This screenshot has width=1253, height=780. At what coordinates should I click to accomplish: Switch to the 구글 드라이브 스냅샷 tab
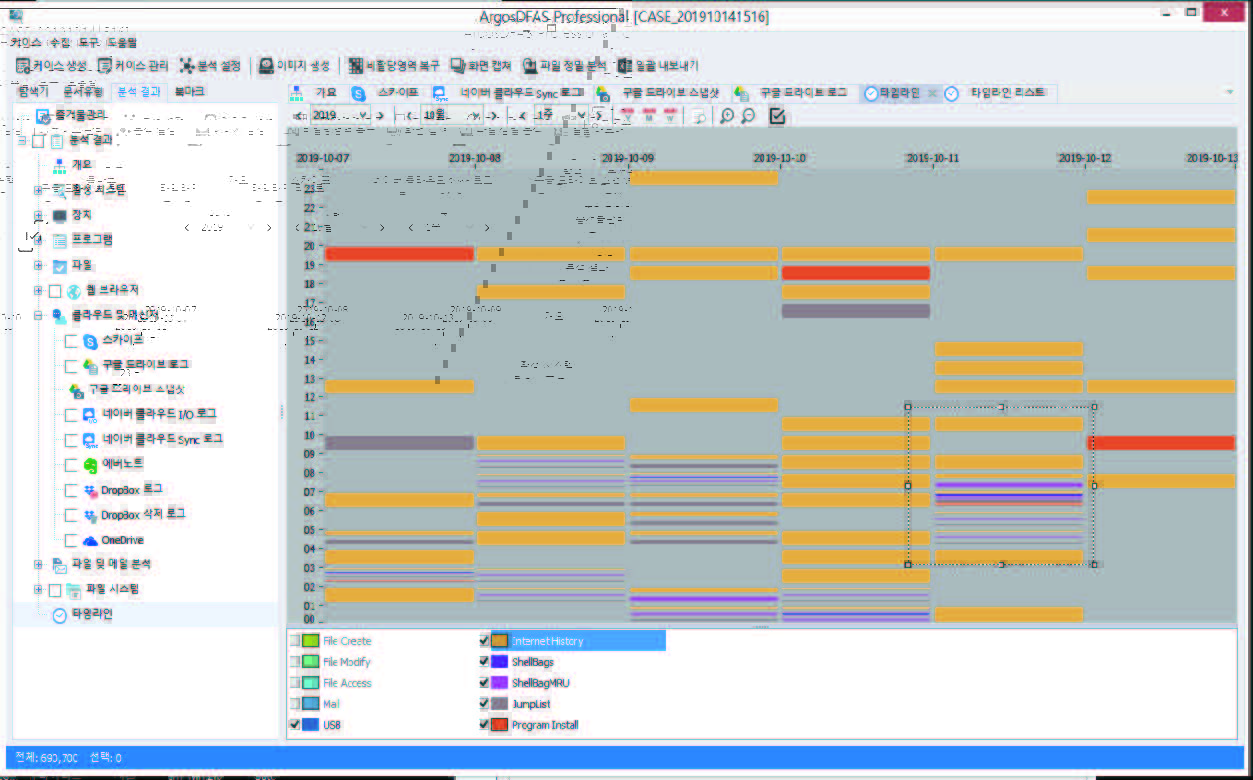tap(660, 92)
